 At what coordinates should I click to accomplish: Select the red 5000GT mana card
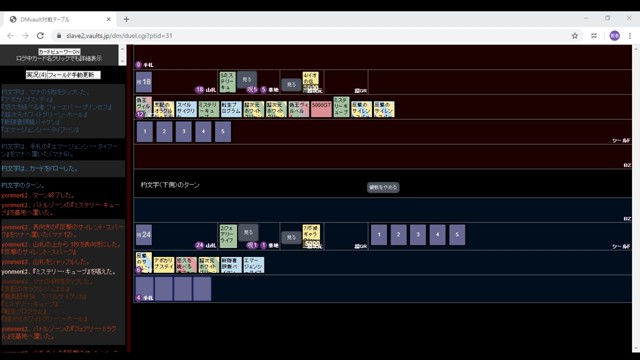click(321, 109)
